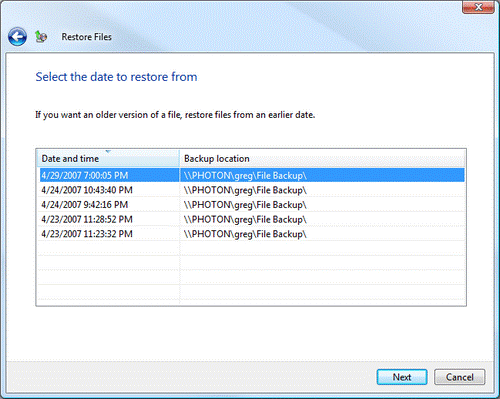Click backup location of 4/29/2007 row

pos(245,176)
